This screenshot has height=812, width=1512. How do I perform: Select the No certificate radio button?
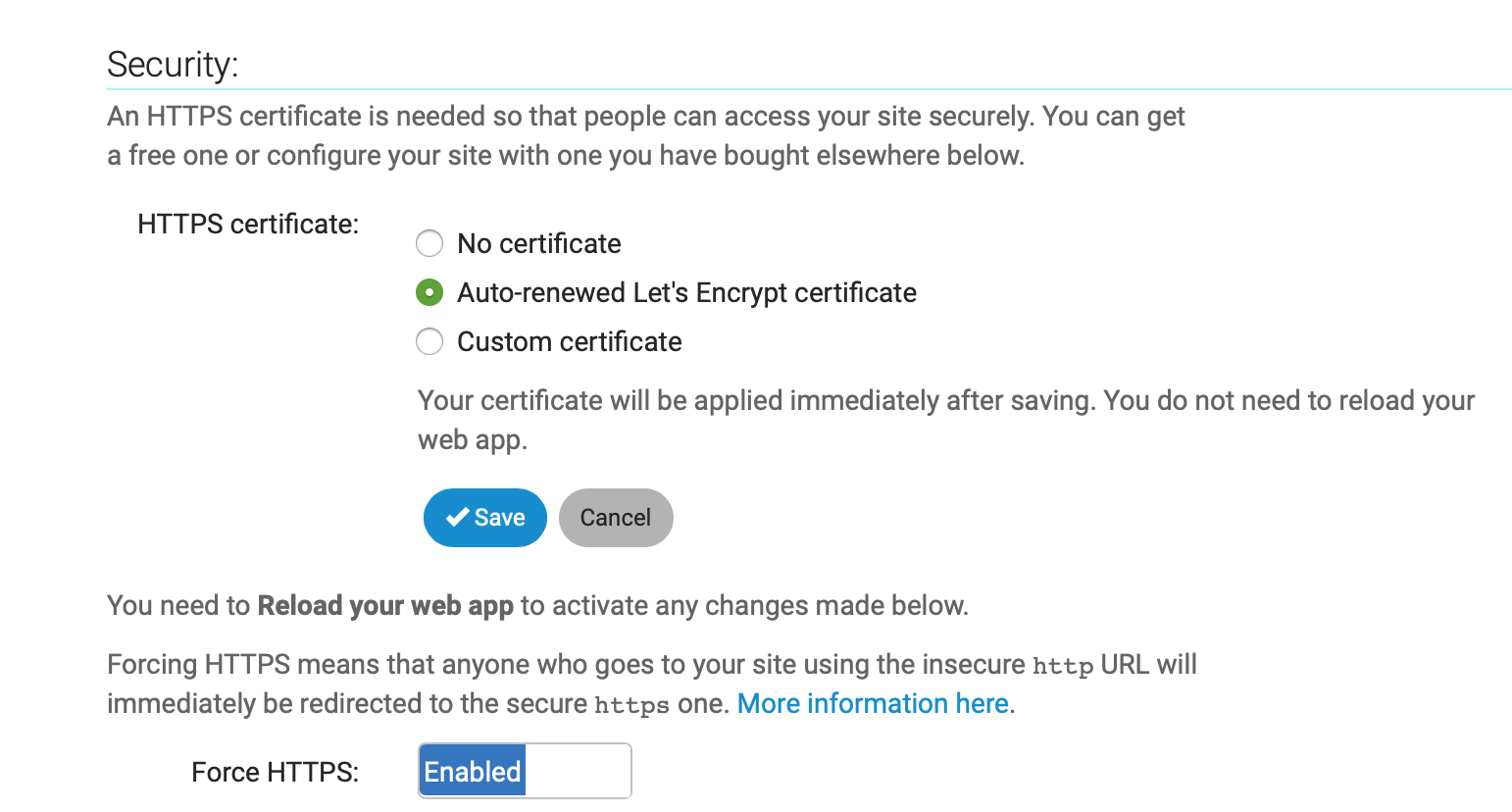(428, 243)
